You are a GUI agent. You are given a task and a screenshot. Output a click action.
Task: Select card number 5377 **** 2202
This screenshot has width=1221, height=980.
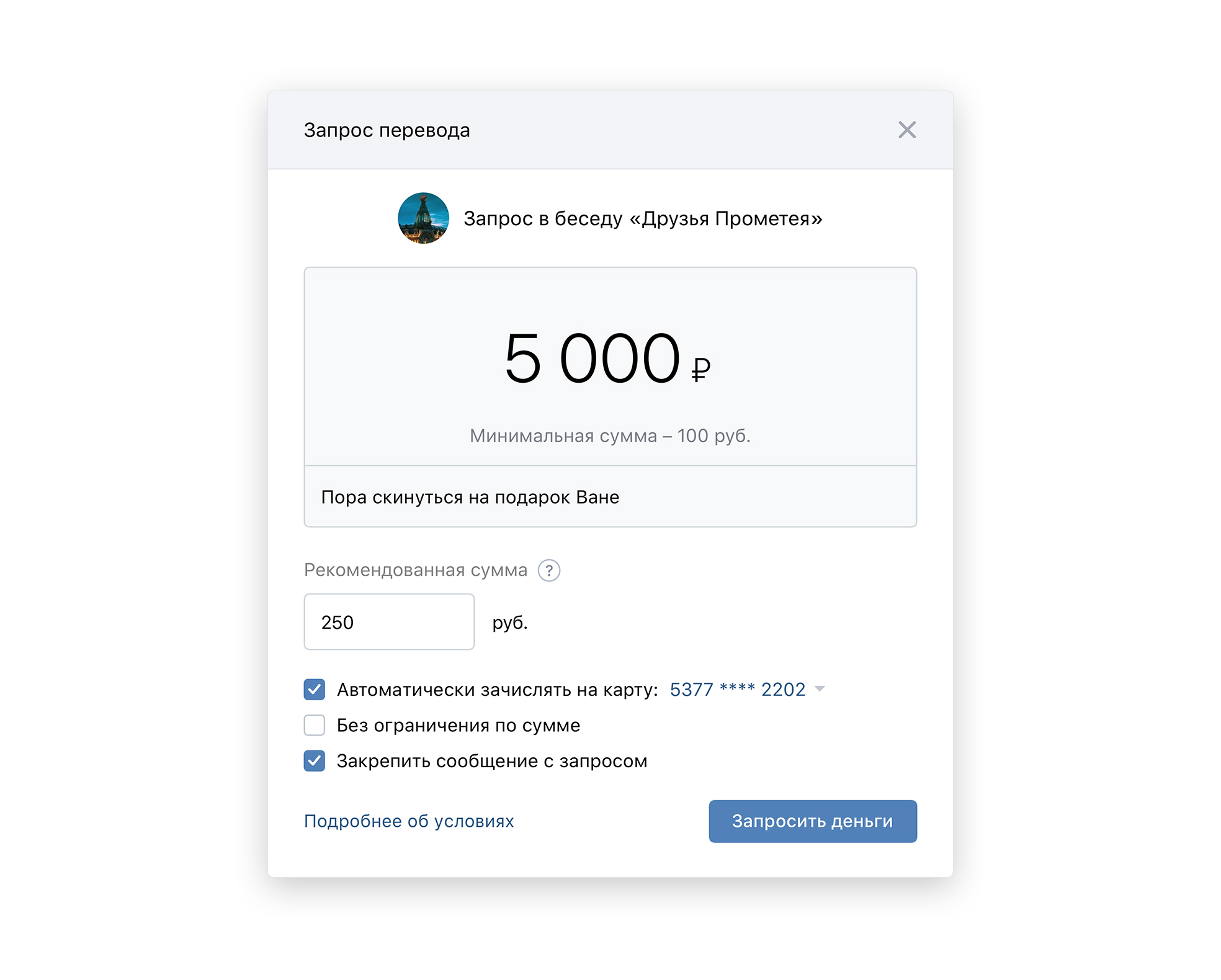click(737, 689)
